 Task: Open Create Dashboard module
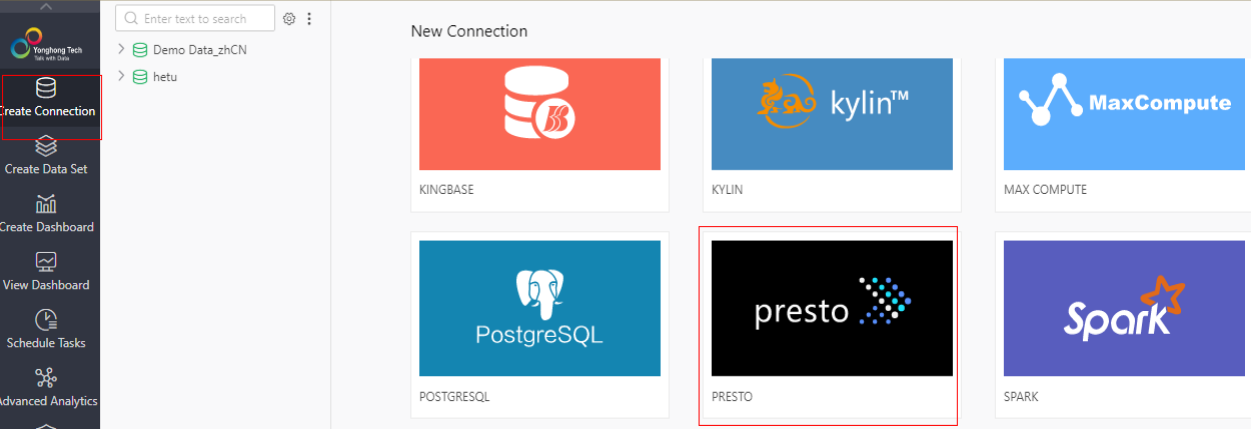[x=46, y=215]
